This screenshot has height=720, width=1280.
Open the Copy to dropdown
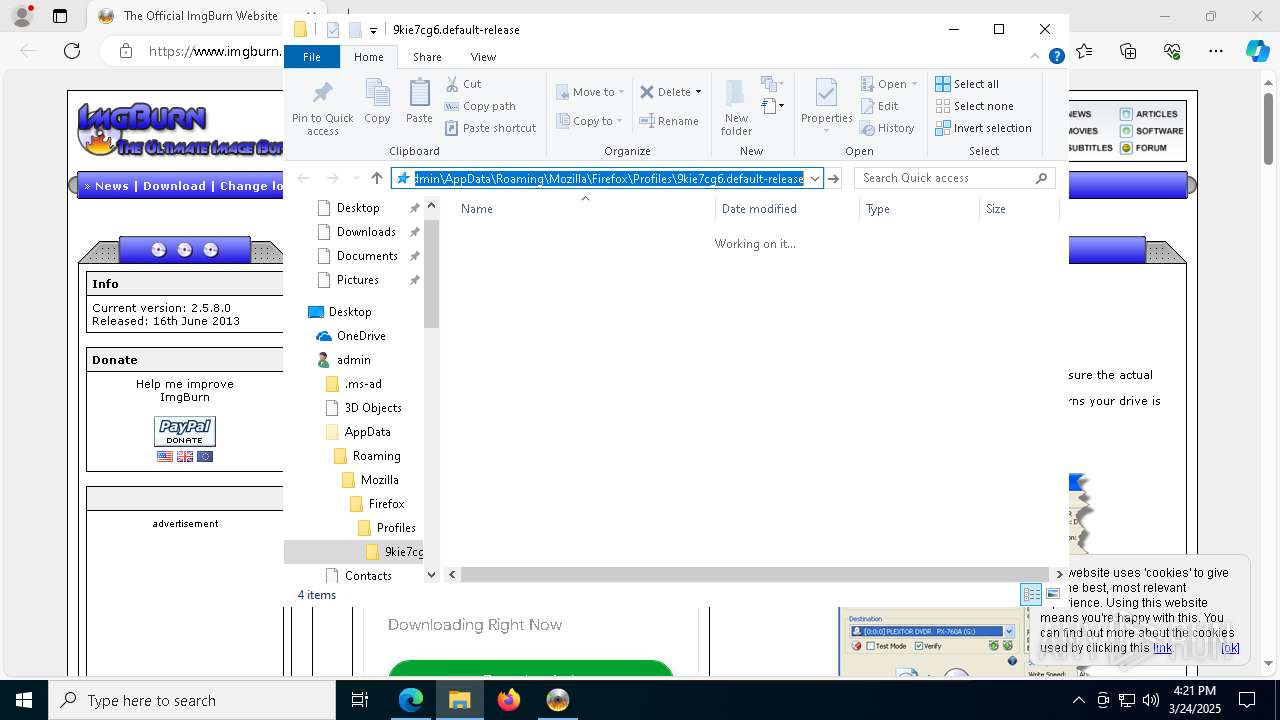pyautogui.click(x=590, y=121)
